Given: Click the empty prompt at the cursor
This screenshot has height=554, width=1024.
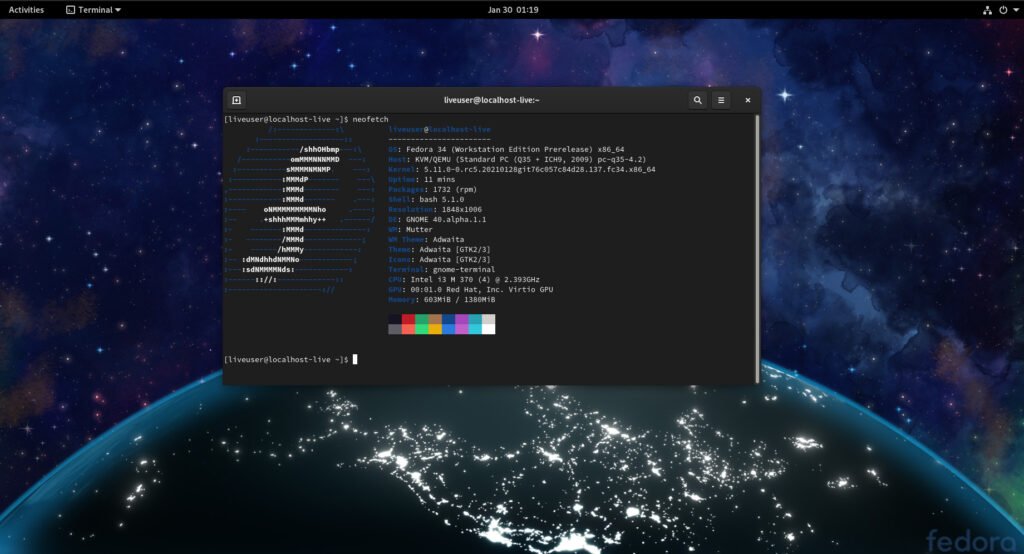Looking at the screenshot, I should point(355,359).
